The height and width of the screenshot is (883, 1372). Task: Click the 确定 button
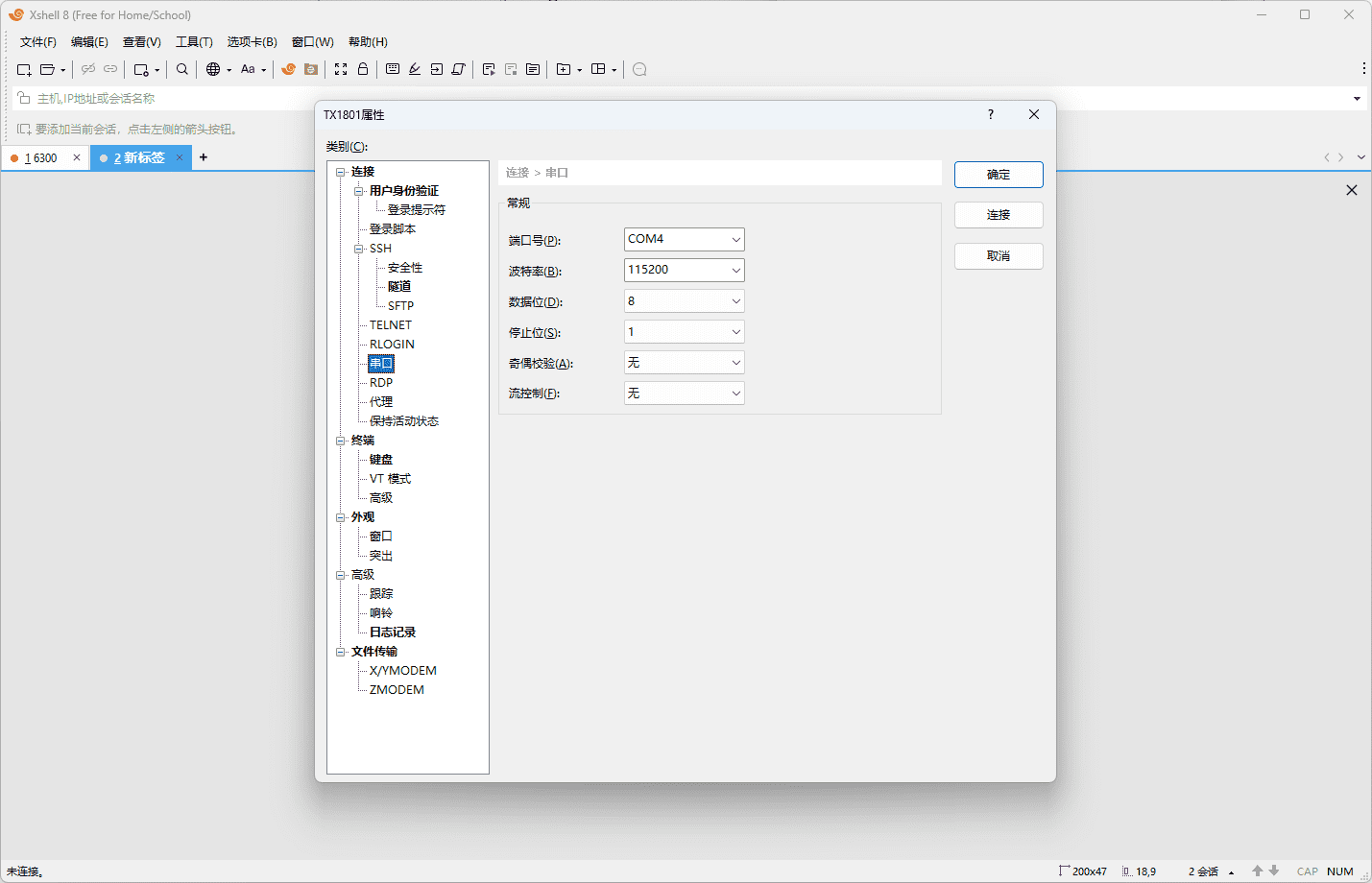point(998,175)
